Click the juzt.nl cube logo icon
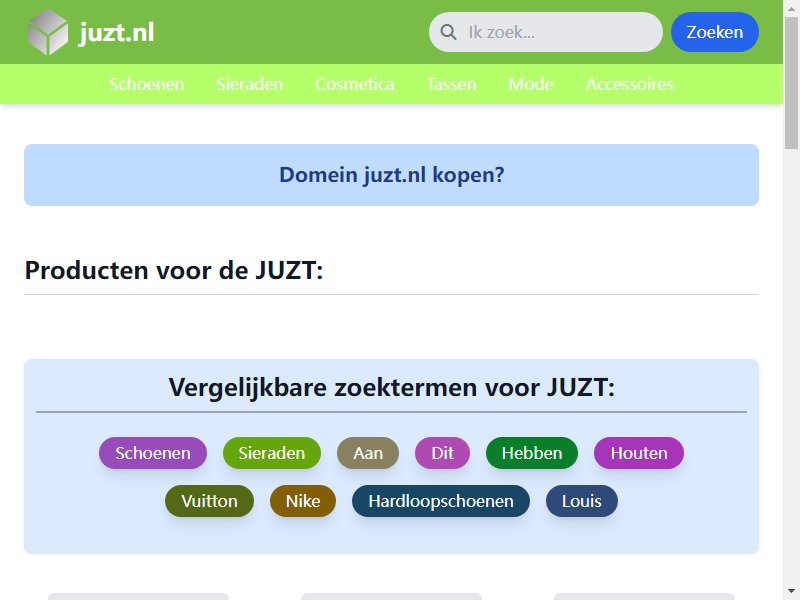The height and width of the screenshot is (600, 800). 47,32
